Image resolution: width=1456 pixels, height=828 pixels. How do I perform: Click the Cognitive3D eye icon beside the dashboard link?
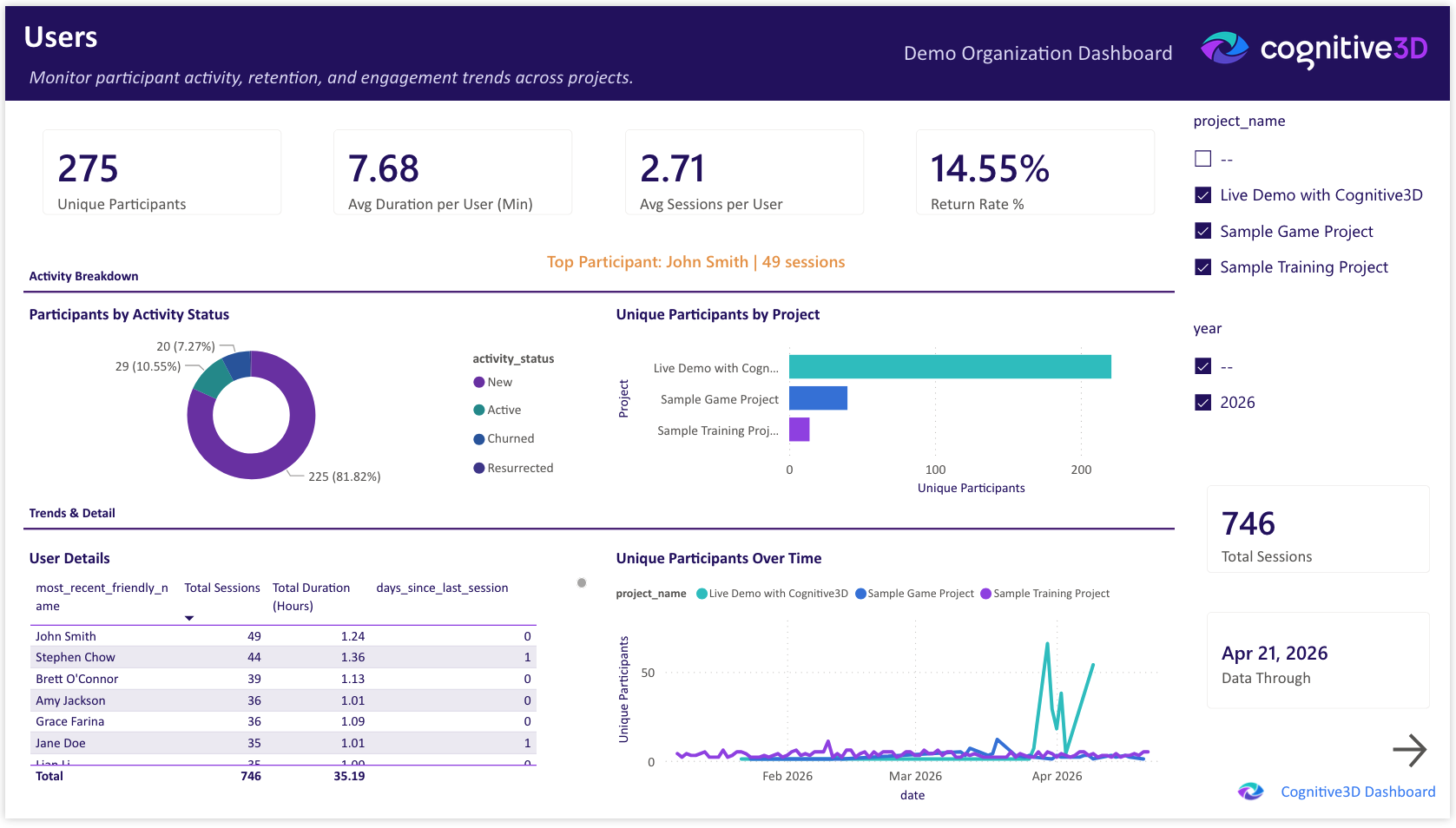click(x=1250, y=791)
